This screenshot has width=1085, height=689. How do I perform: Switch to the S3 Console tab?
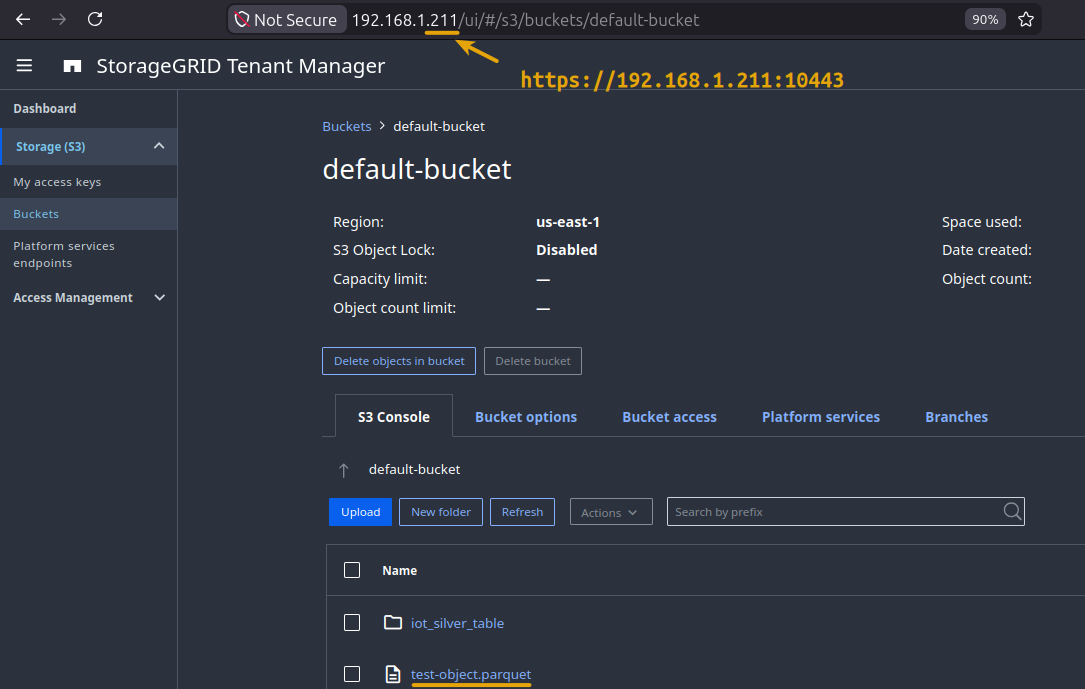tap(394, 416)
